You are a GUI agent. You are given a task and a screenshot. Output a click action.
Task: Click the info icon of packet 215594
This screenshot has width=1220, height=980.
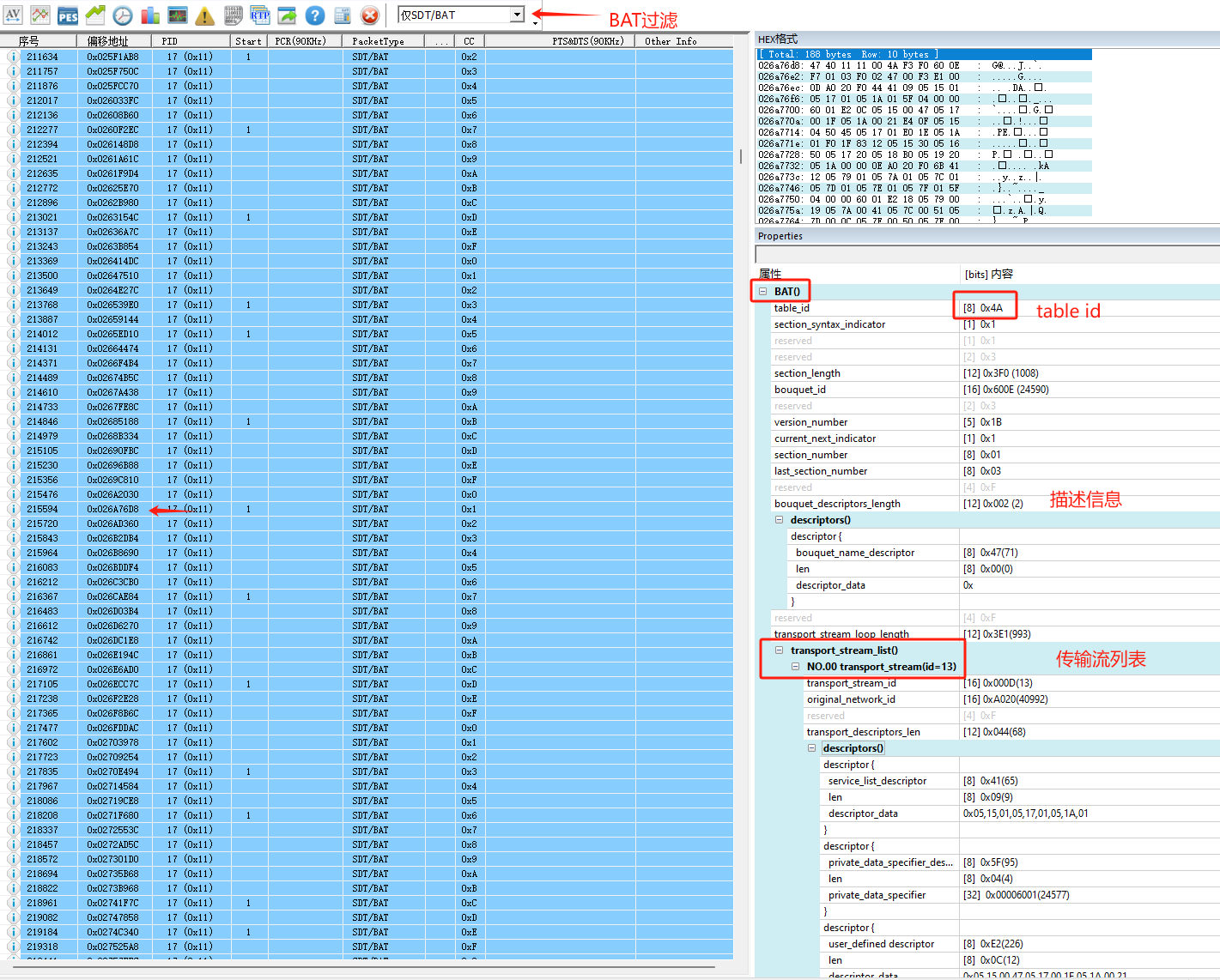tap(13, 509)
